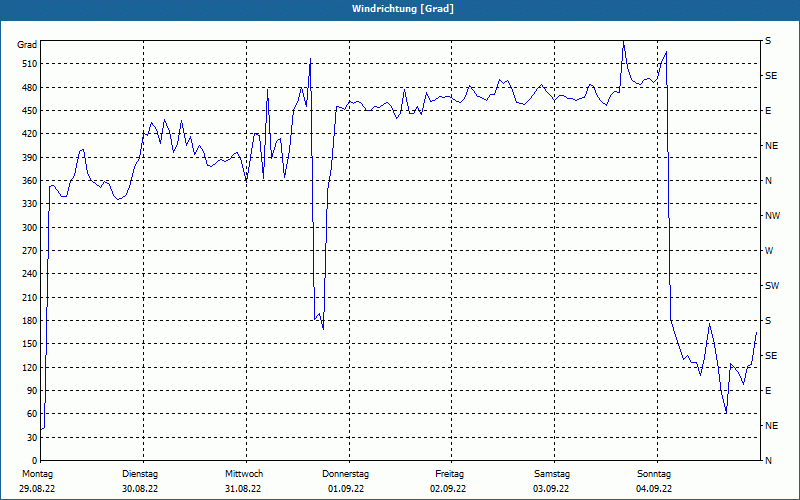The image size is (800, 500).
Task: Click the 'Donnerstag' day label
Action: [345, 474]
